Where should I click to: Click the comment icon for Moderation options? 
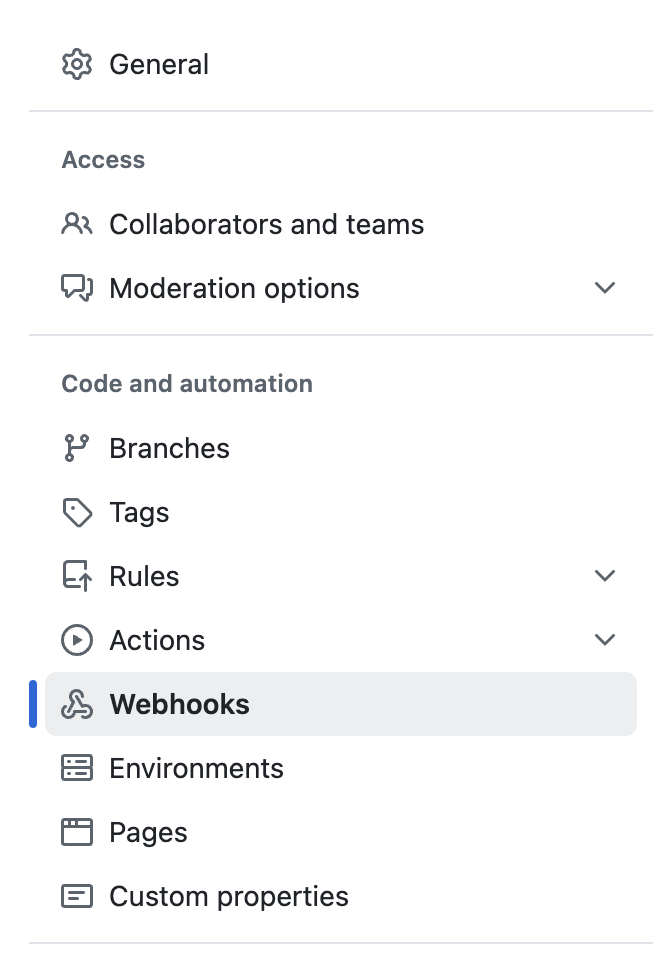pos(77,288)
